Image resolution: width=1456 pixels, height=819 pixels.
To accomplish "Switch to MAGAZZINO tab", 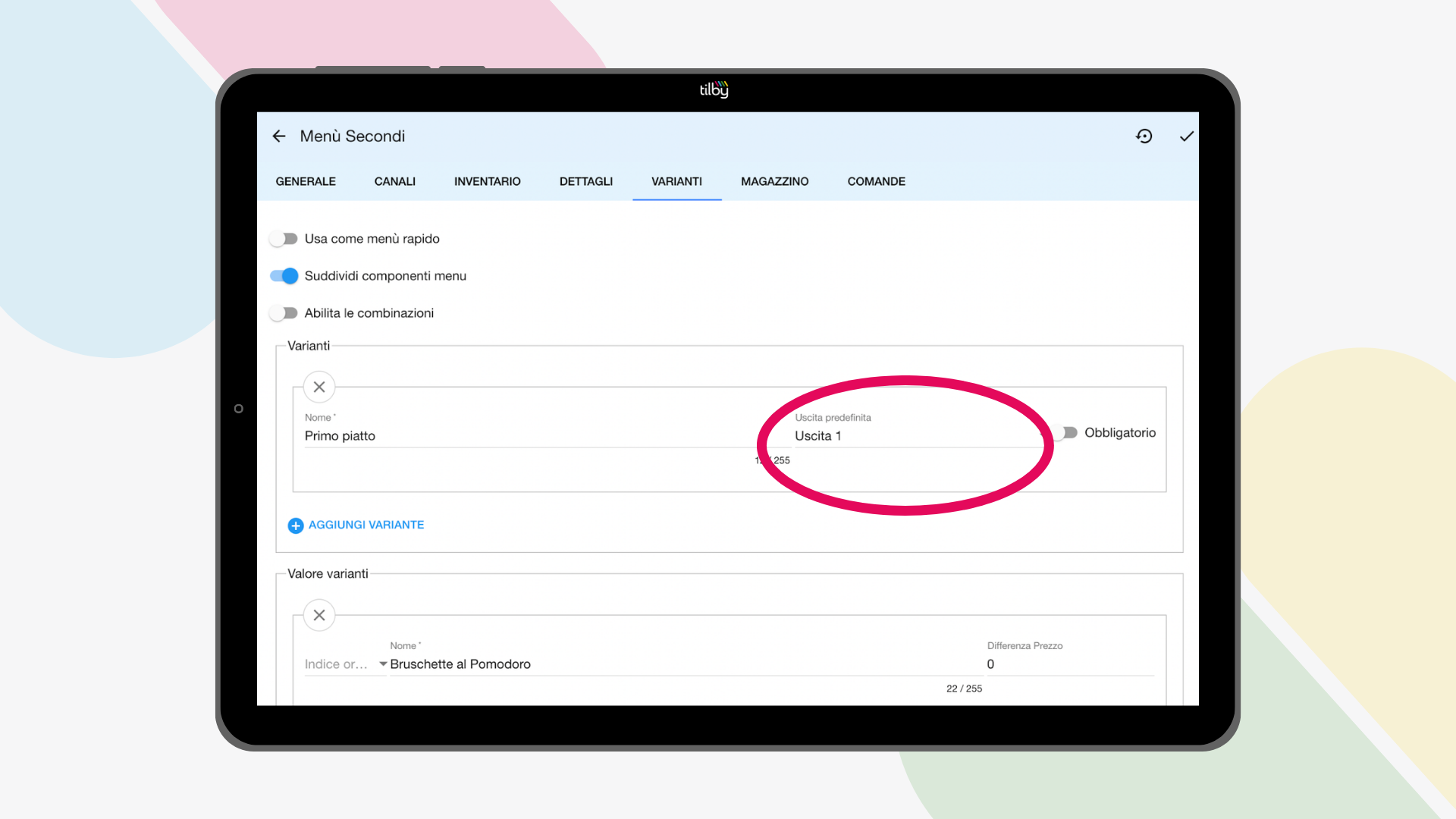I will tap(774, 181).
